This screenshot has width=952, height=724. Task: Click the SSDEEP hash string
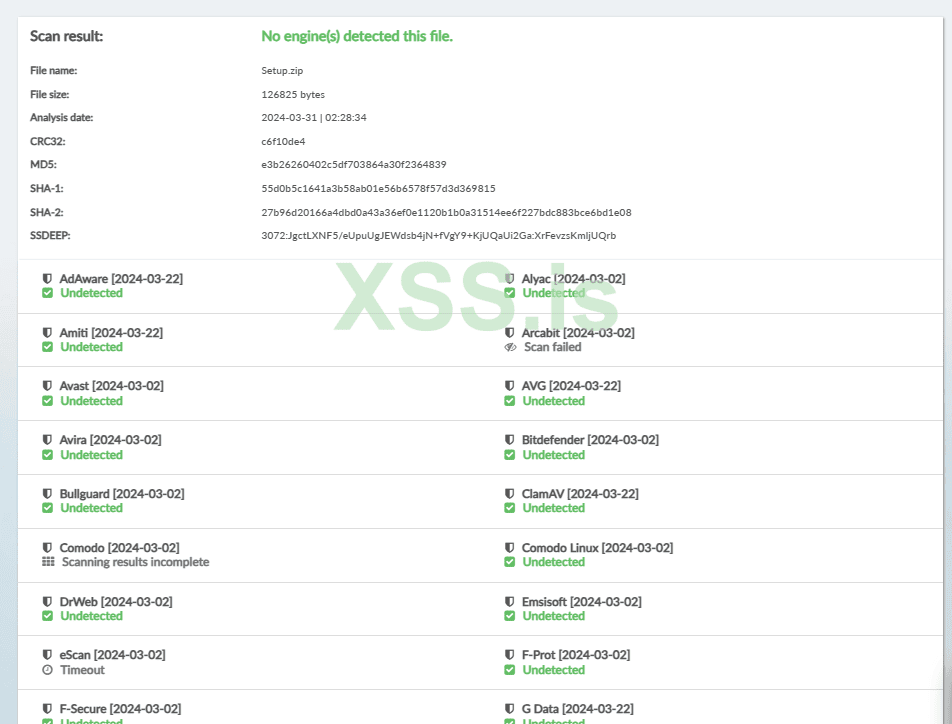pyautogui.click(x=438, y=236)
